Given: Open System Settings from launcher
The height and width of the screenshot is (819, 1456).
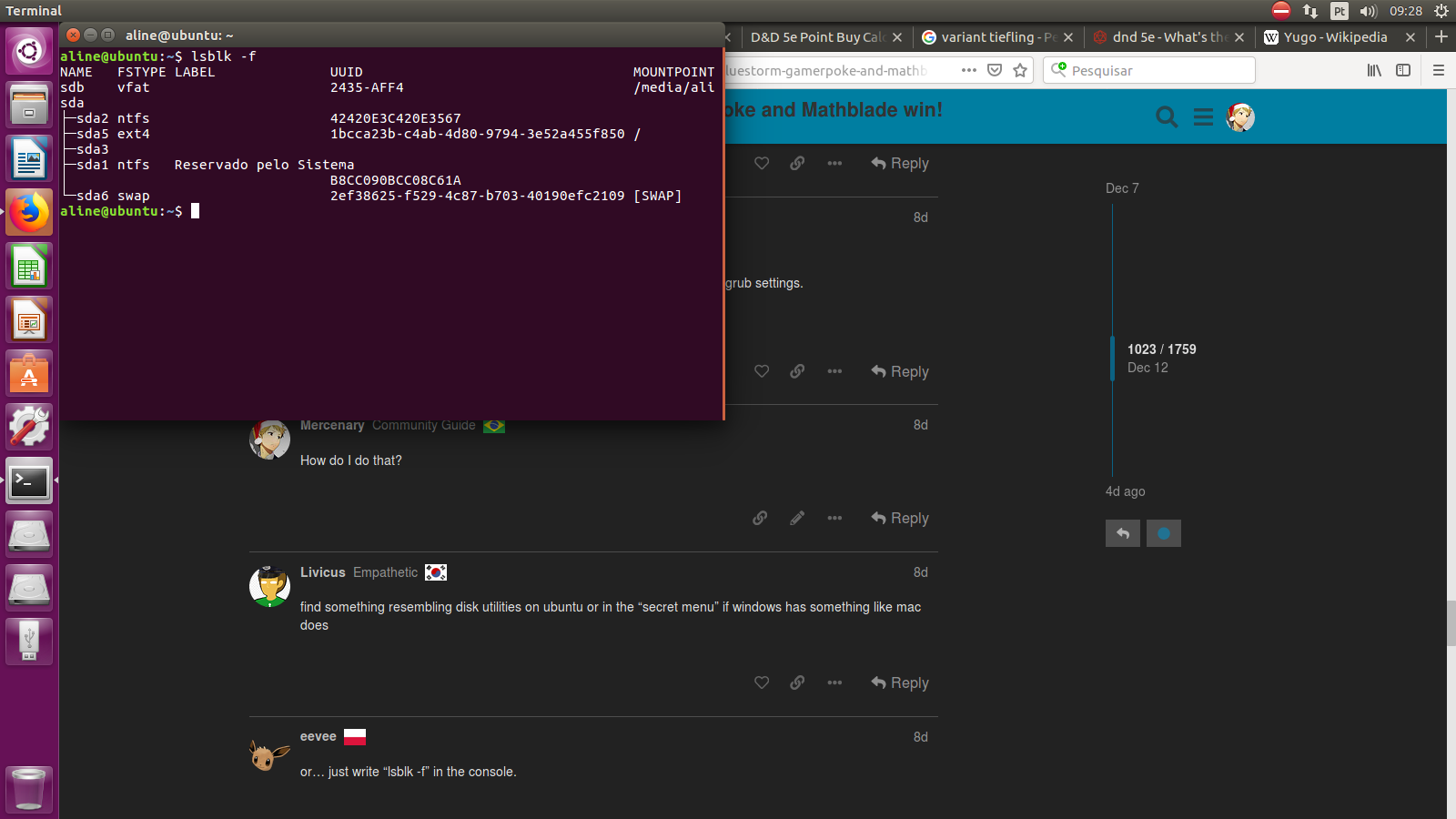Looking at the screenshot, I should pos(29,427).
